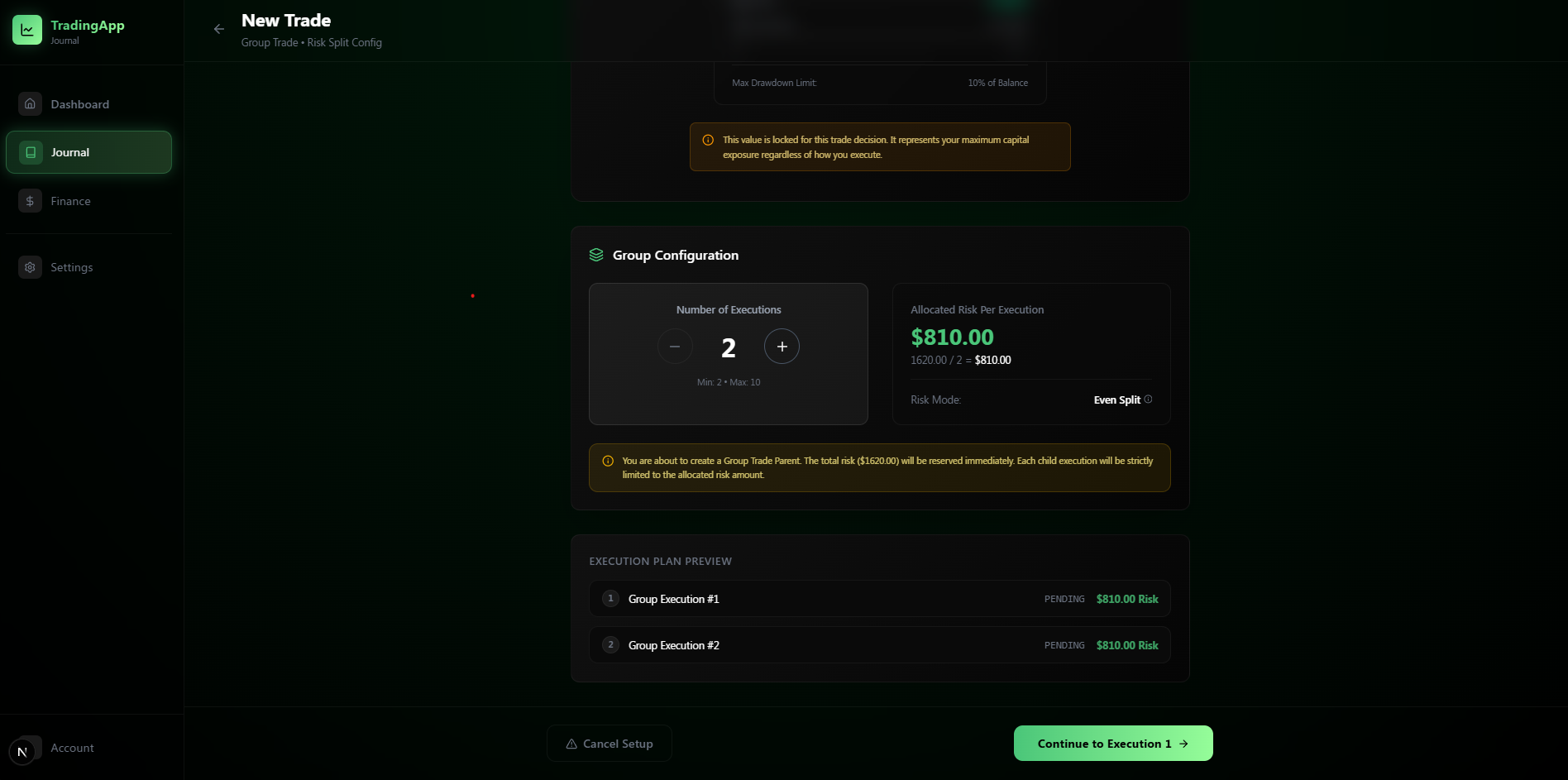Open Settings in the sidebar
Screen dimensions: 1568x780
(71, 267)
